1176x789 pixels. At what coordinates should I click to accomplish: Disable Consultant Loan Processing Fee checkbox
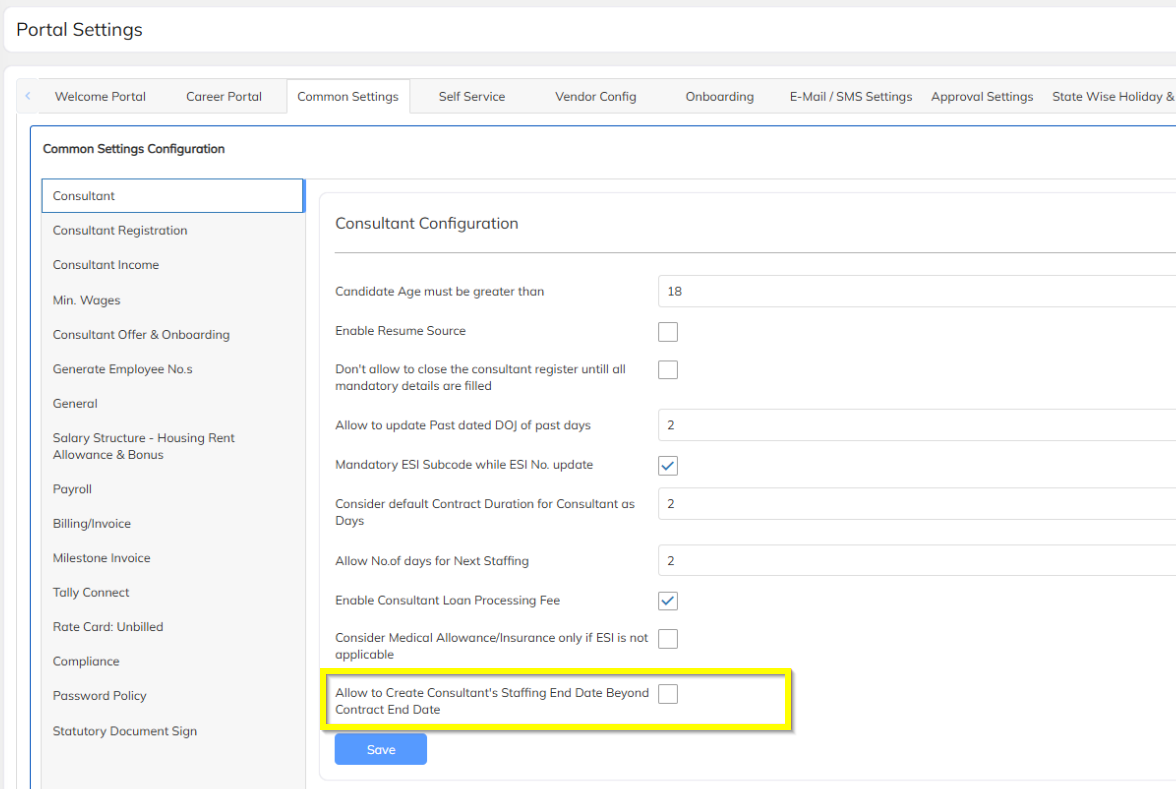point(668,601)
